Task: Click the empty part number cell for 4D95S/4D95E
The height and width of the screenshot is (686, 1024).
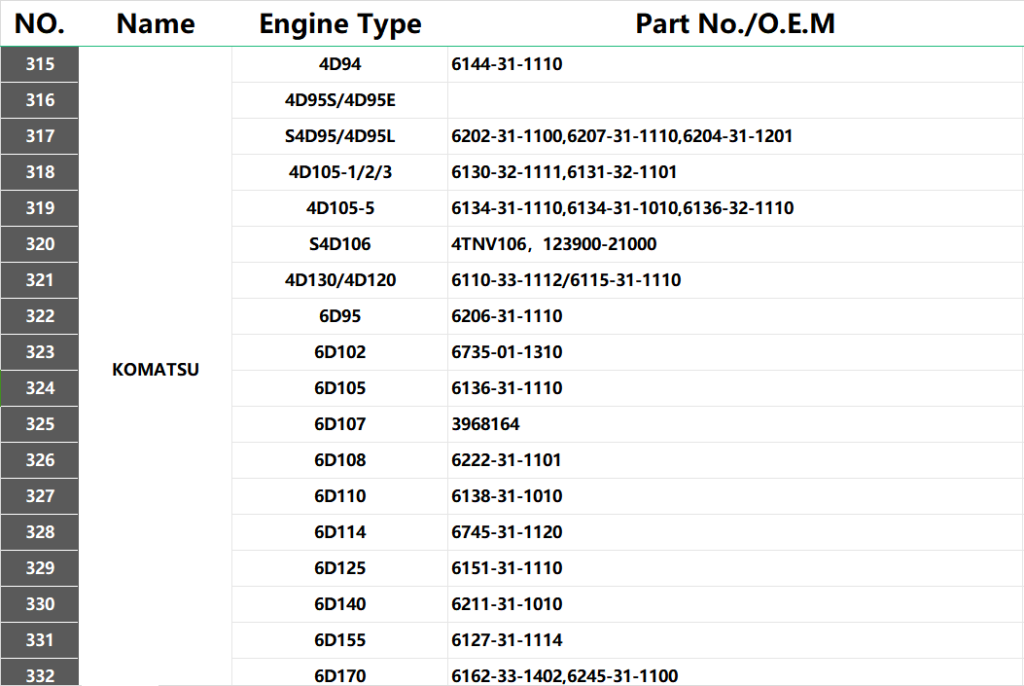Action: click(735, 100)
